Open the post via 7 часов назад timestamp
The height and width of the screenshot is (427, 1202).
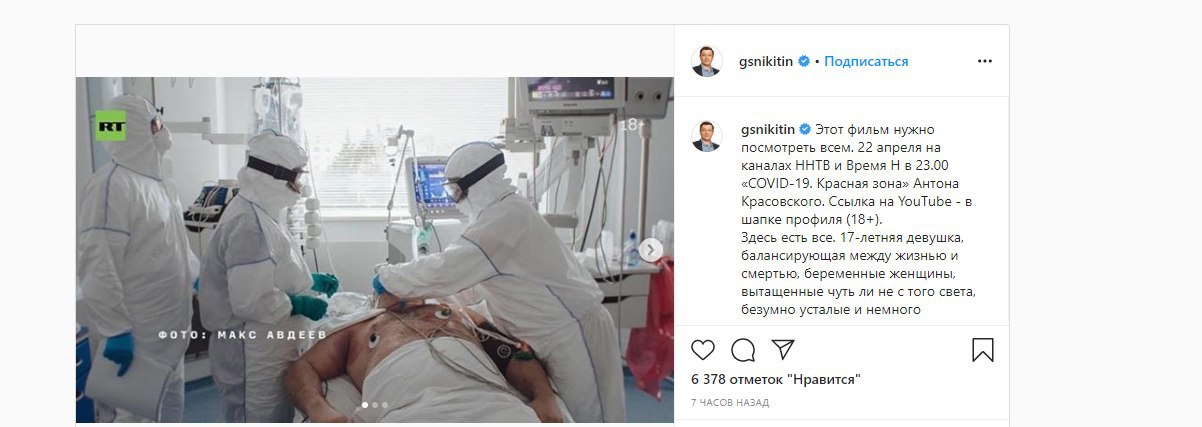(x=730, y=402)
